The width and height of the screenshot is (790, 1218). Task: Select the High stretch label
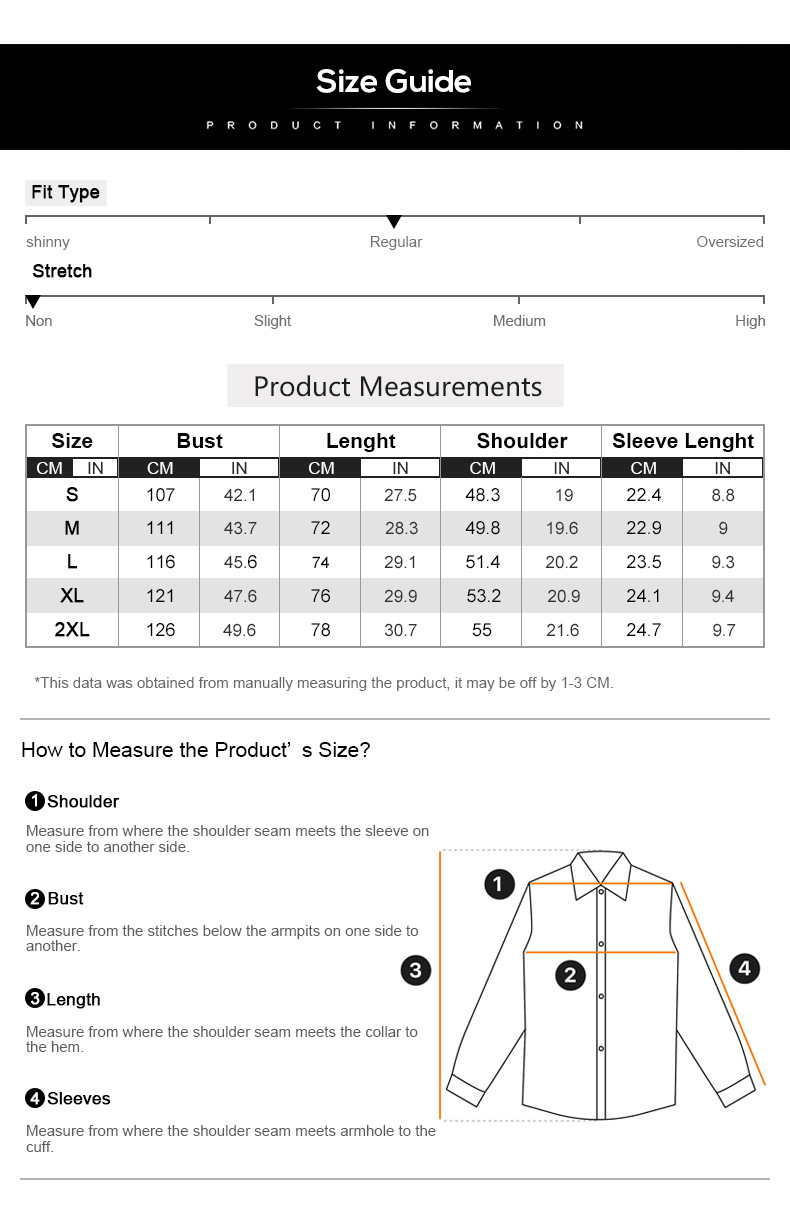[x=749, y=321]
